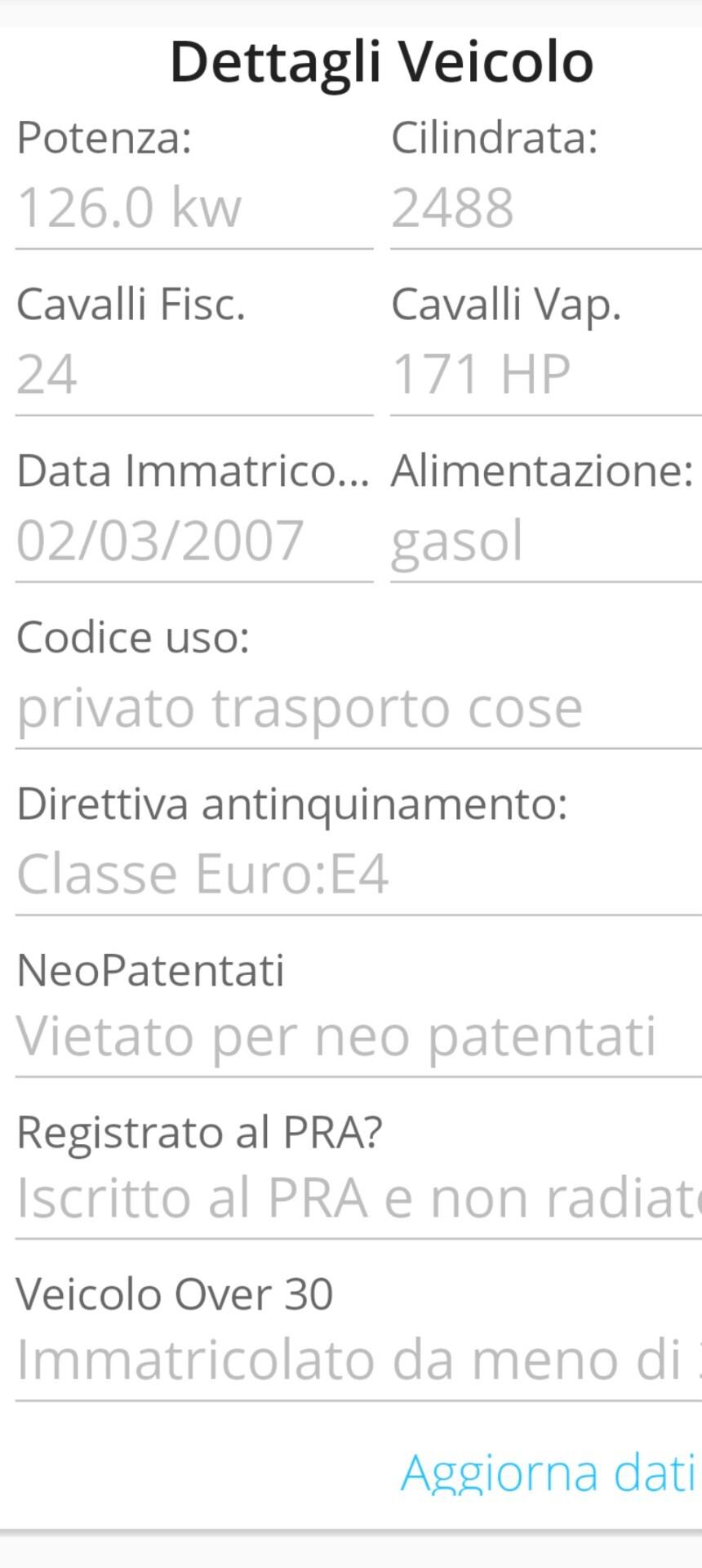The image size is (702, 1568).
Task: Click the Cavalli Fisc. field value 24
Action: pos(194,375)
